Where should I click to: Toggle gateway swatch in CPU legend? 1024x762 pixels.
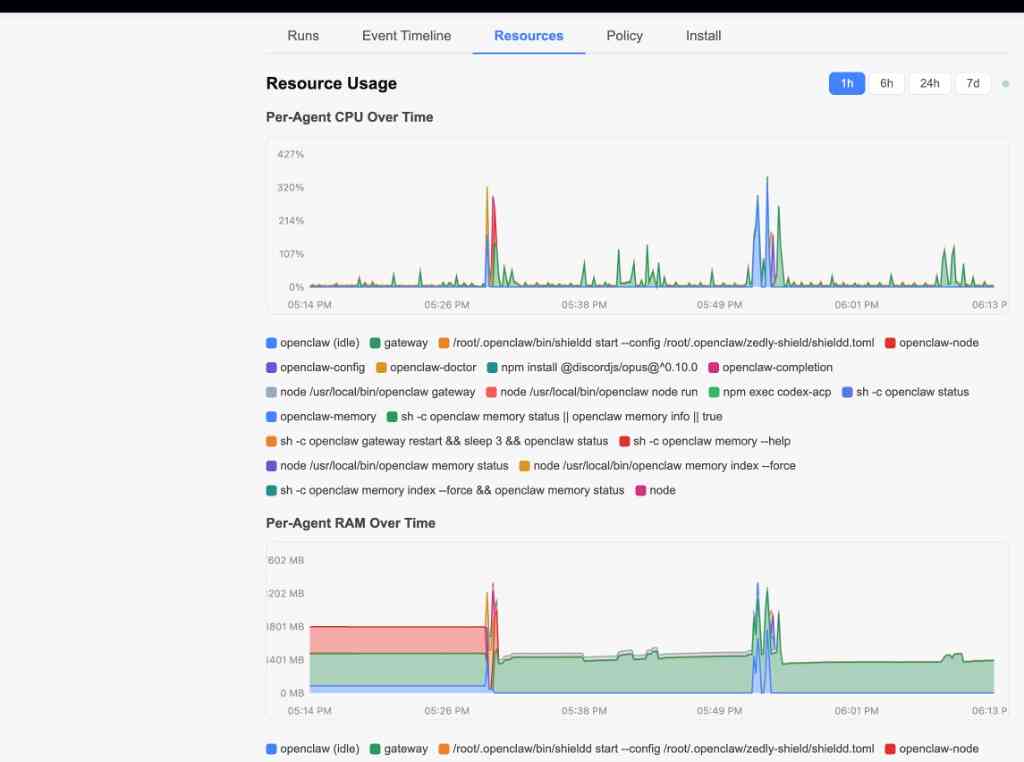375,343
